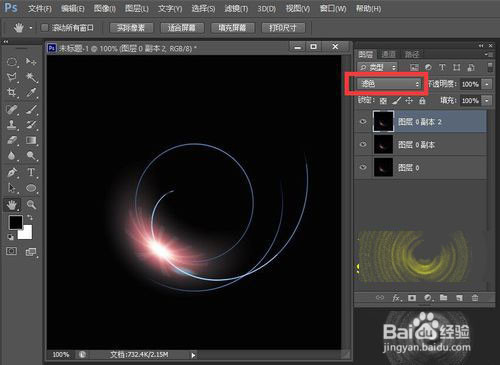Open the status bar info arrow
The width and height of the screenshot is (500, 365).
pos(193,355)
